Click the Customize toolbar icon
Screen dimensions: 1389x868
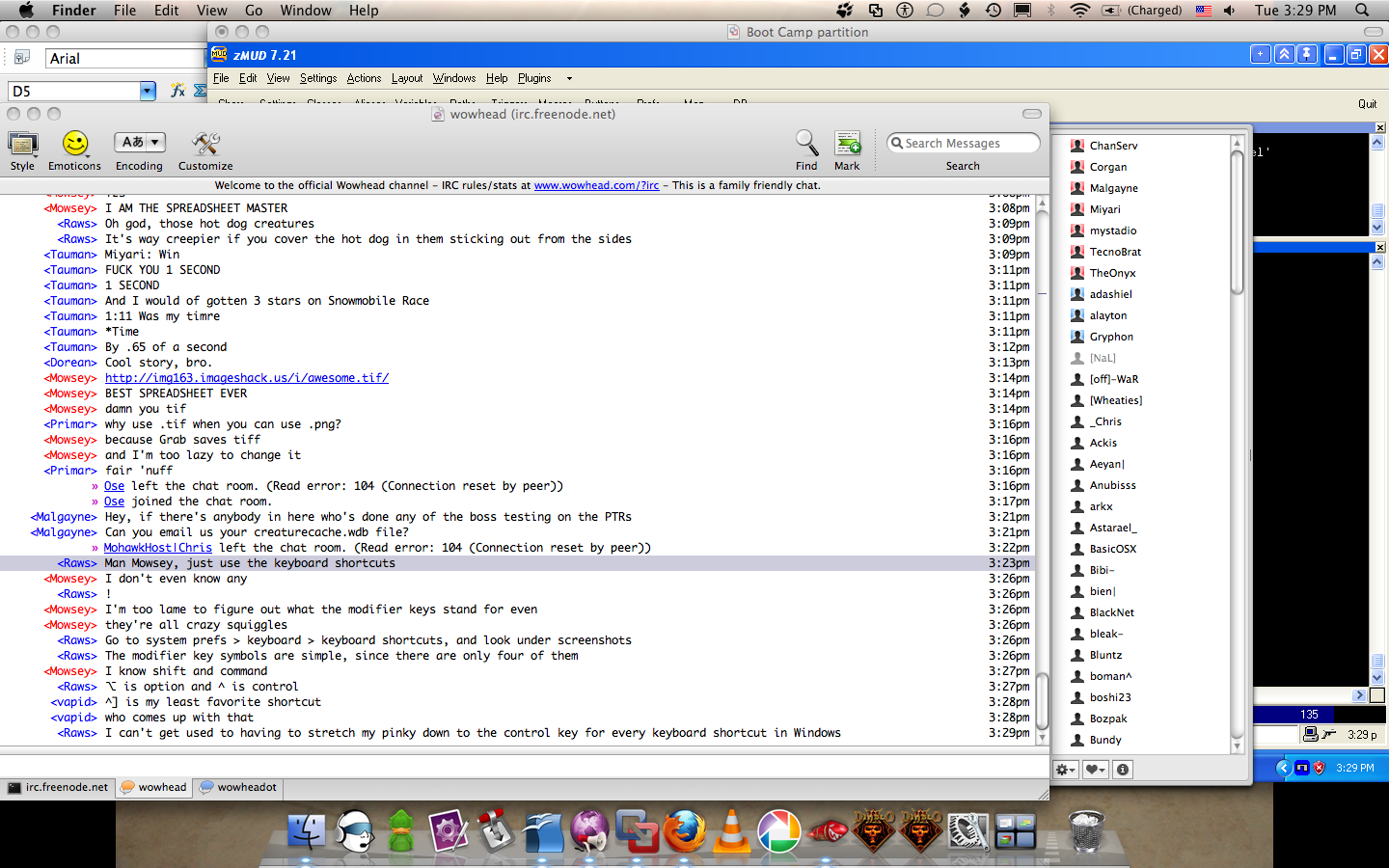coord(204,145)
